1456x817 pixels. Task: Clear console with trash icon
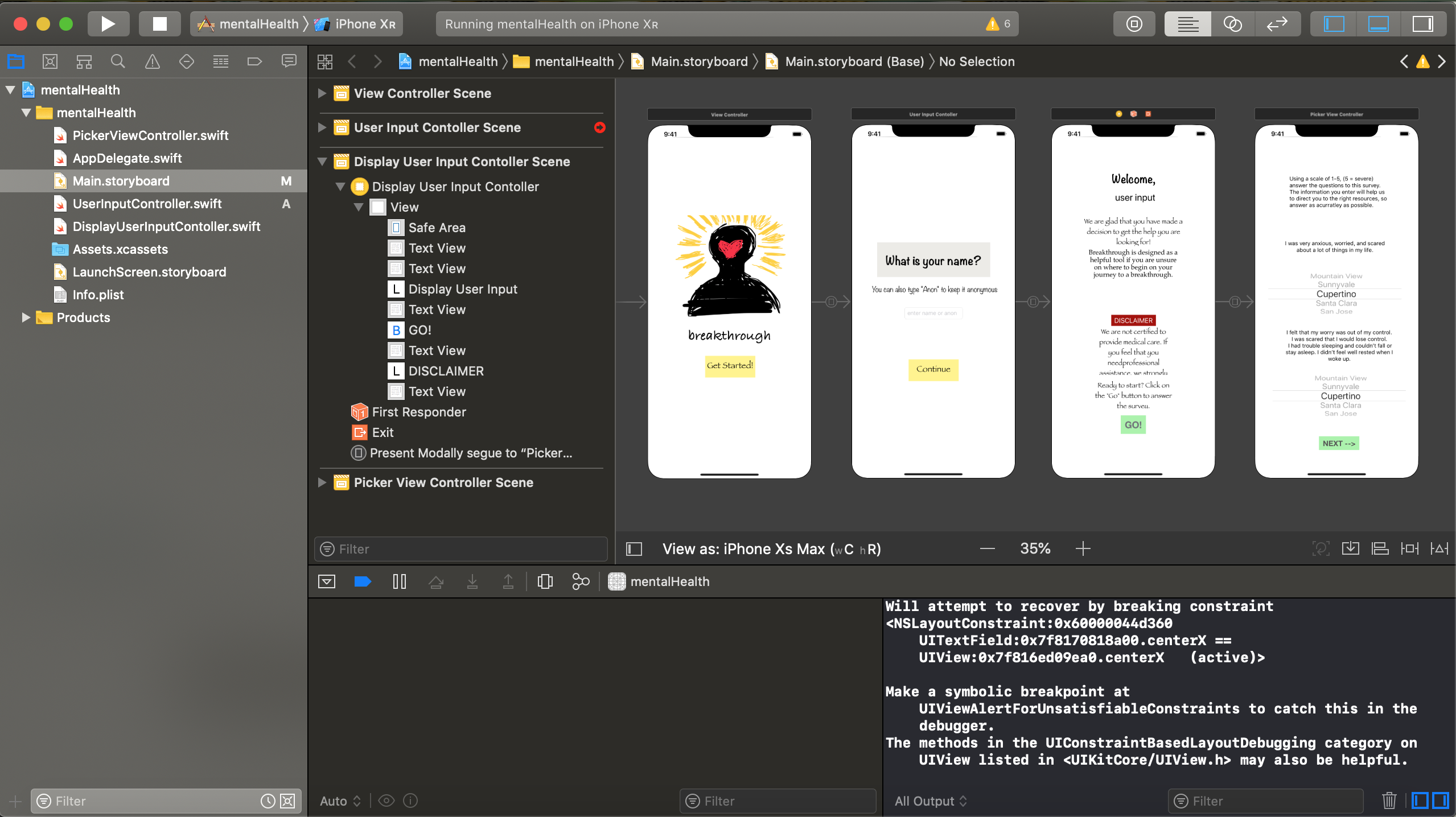coord(1389,801)
